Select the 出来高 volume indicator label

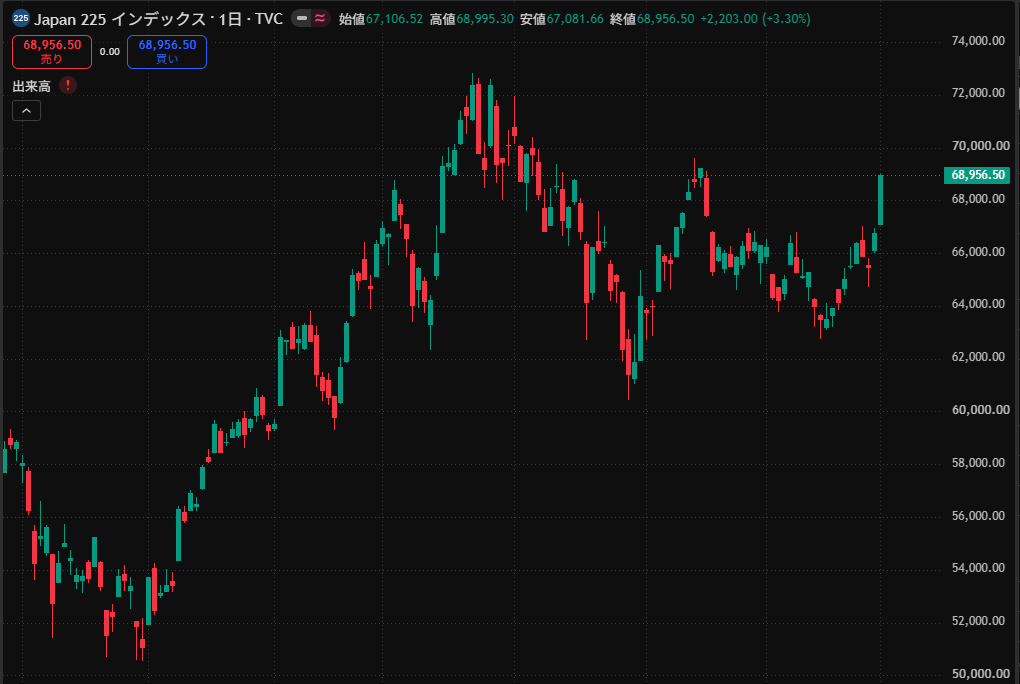(31, 86)
